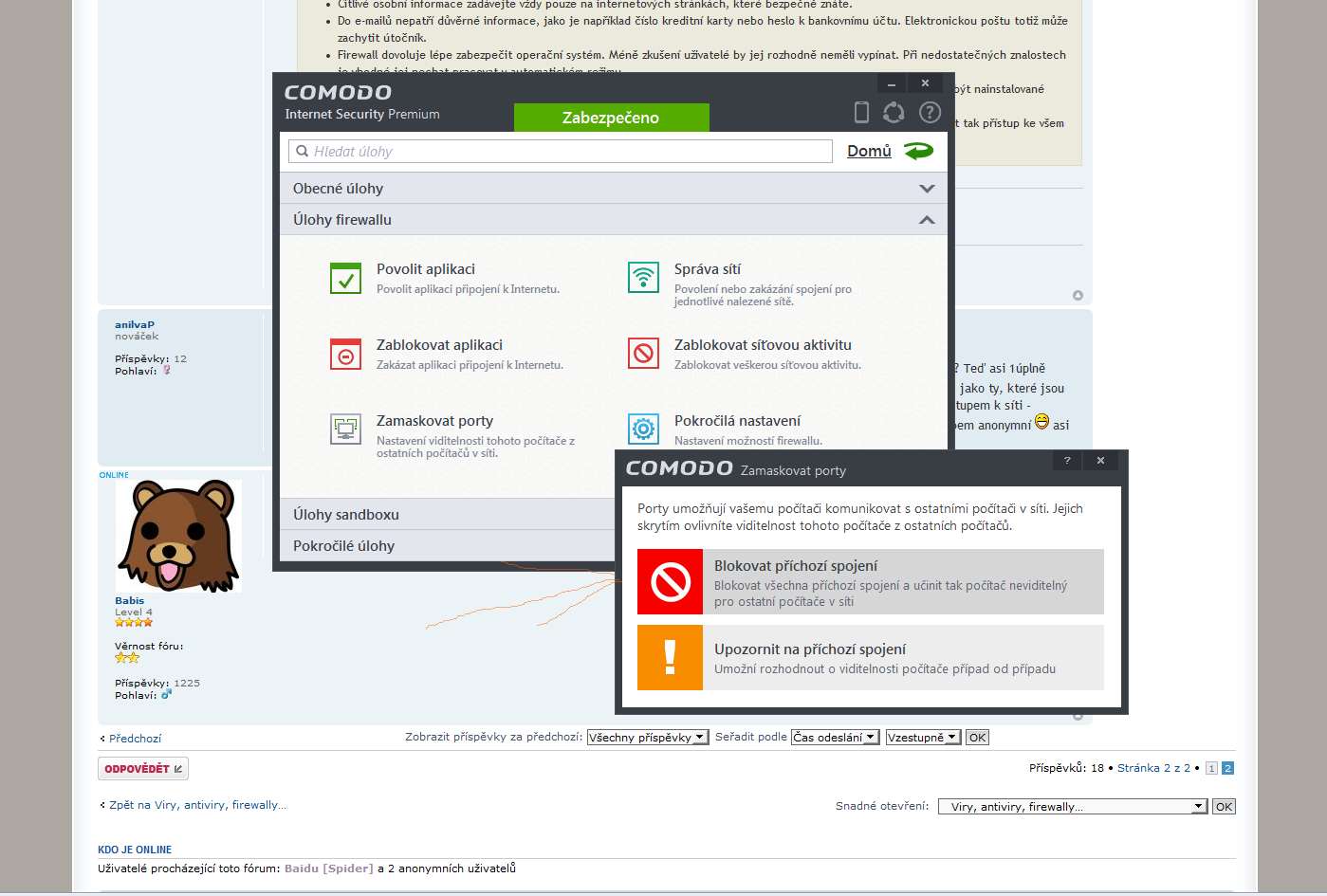Minimize the Comodo Internet Security window

coord(891,83)
